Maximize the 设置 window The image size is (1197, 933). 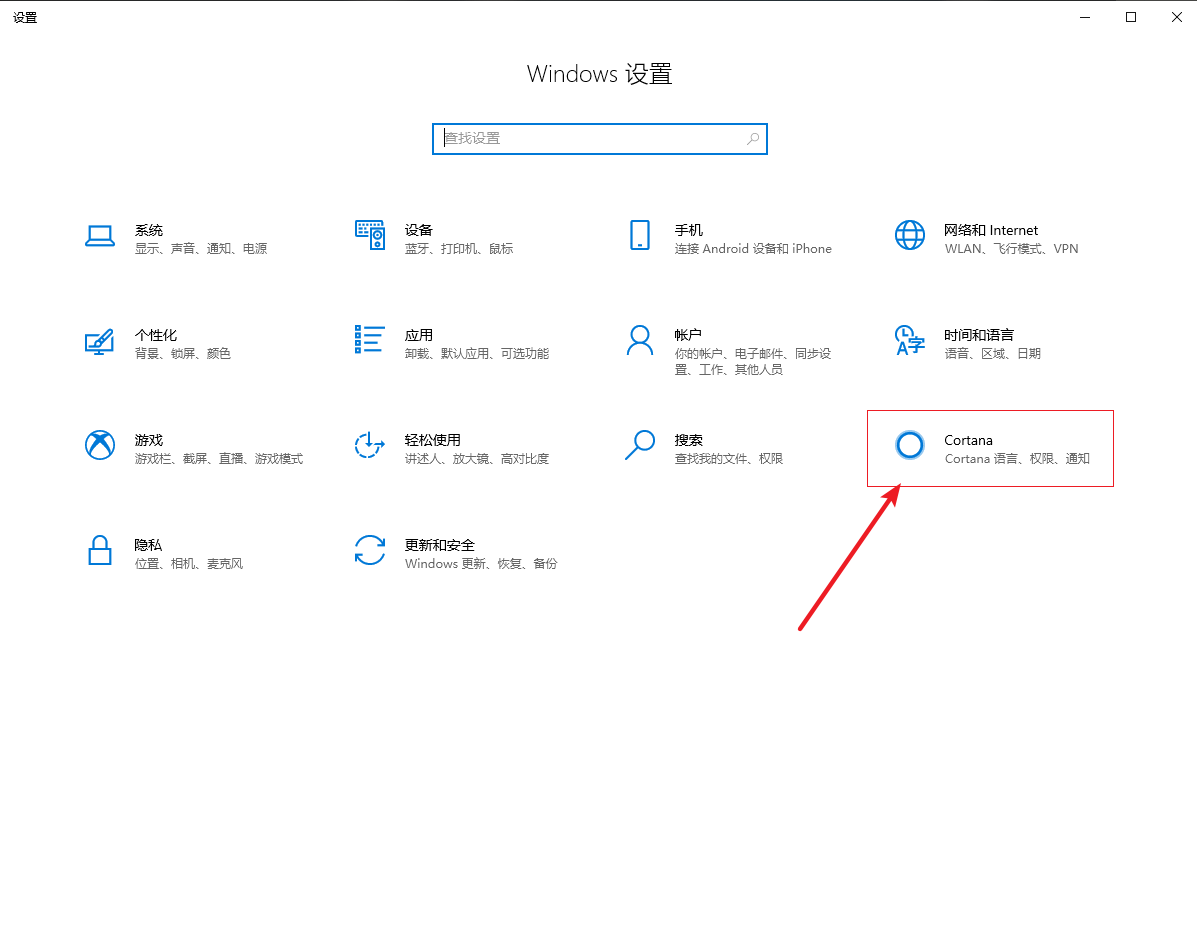coord(1131,17)
